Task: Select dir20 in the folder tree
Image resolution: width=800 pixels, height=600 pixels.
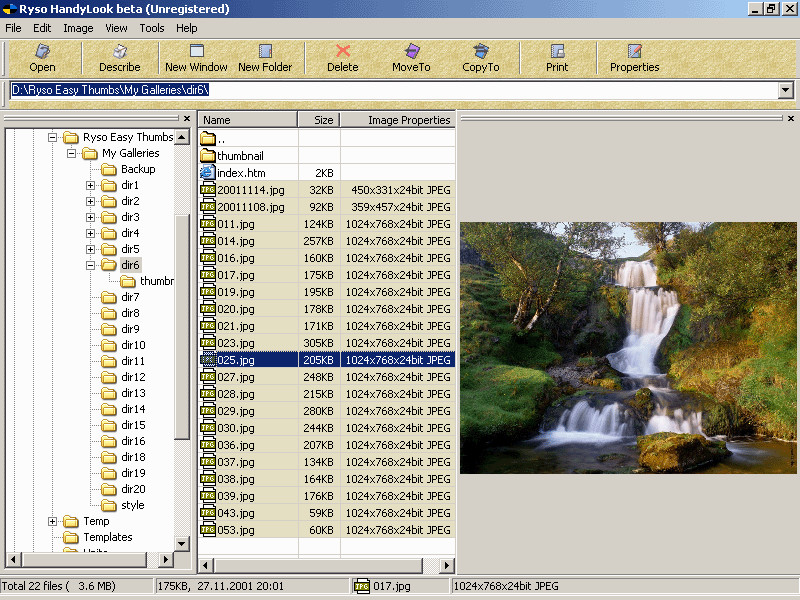Action: (133, 489)
